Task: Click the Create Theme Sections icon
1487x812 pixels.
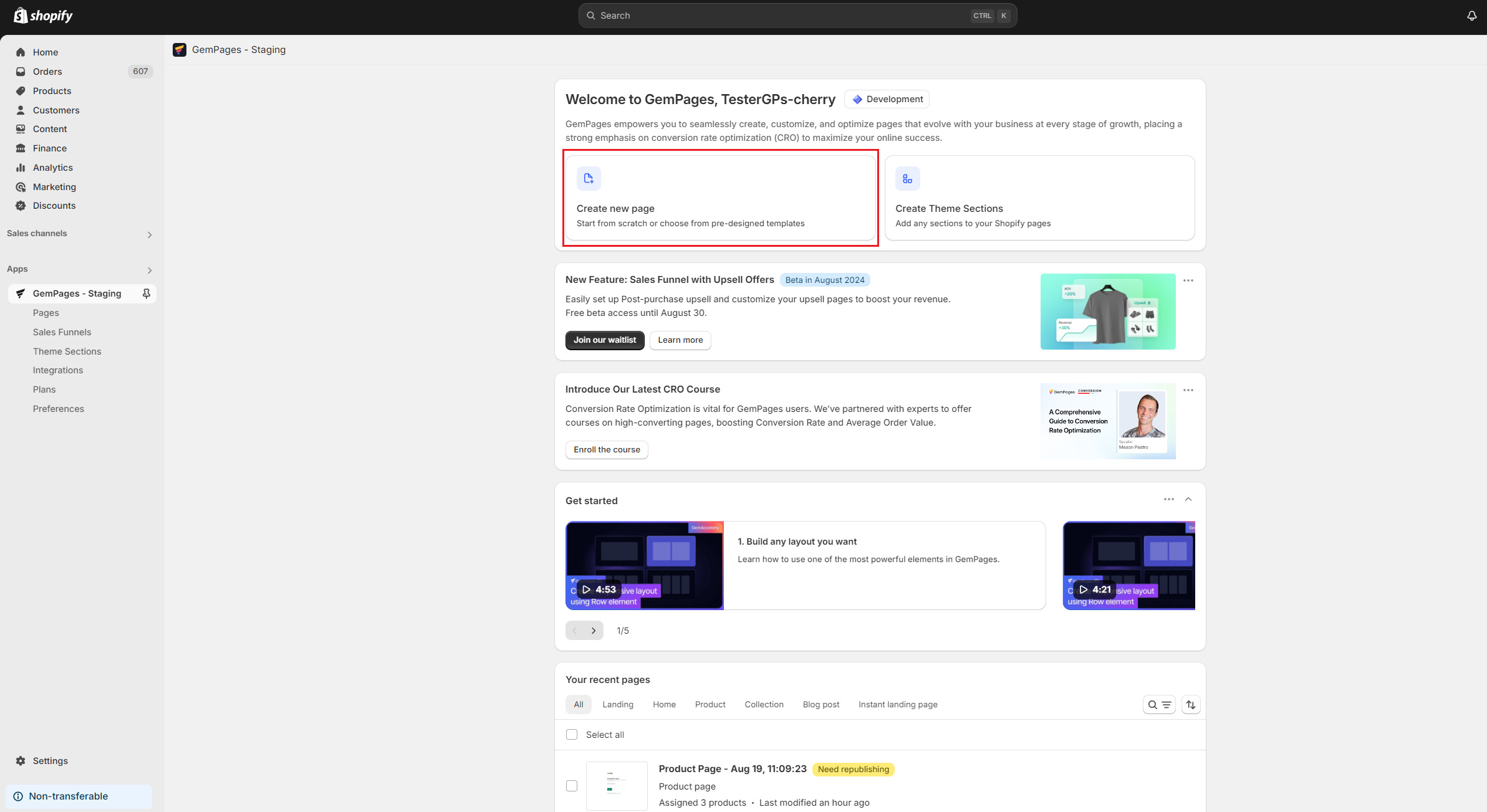Action: coord(907,179)
